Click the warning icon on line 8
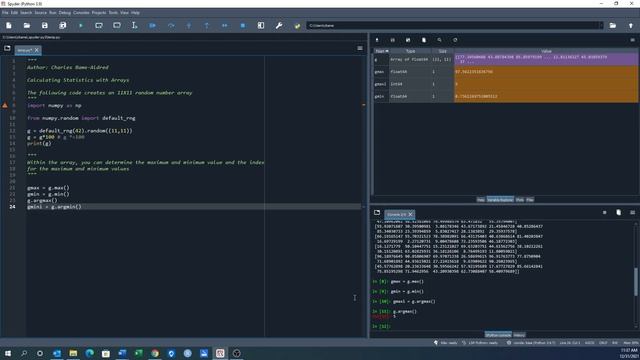The height and width of the screenshot is (360, 640). (x=5, y=105)
